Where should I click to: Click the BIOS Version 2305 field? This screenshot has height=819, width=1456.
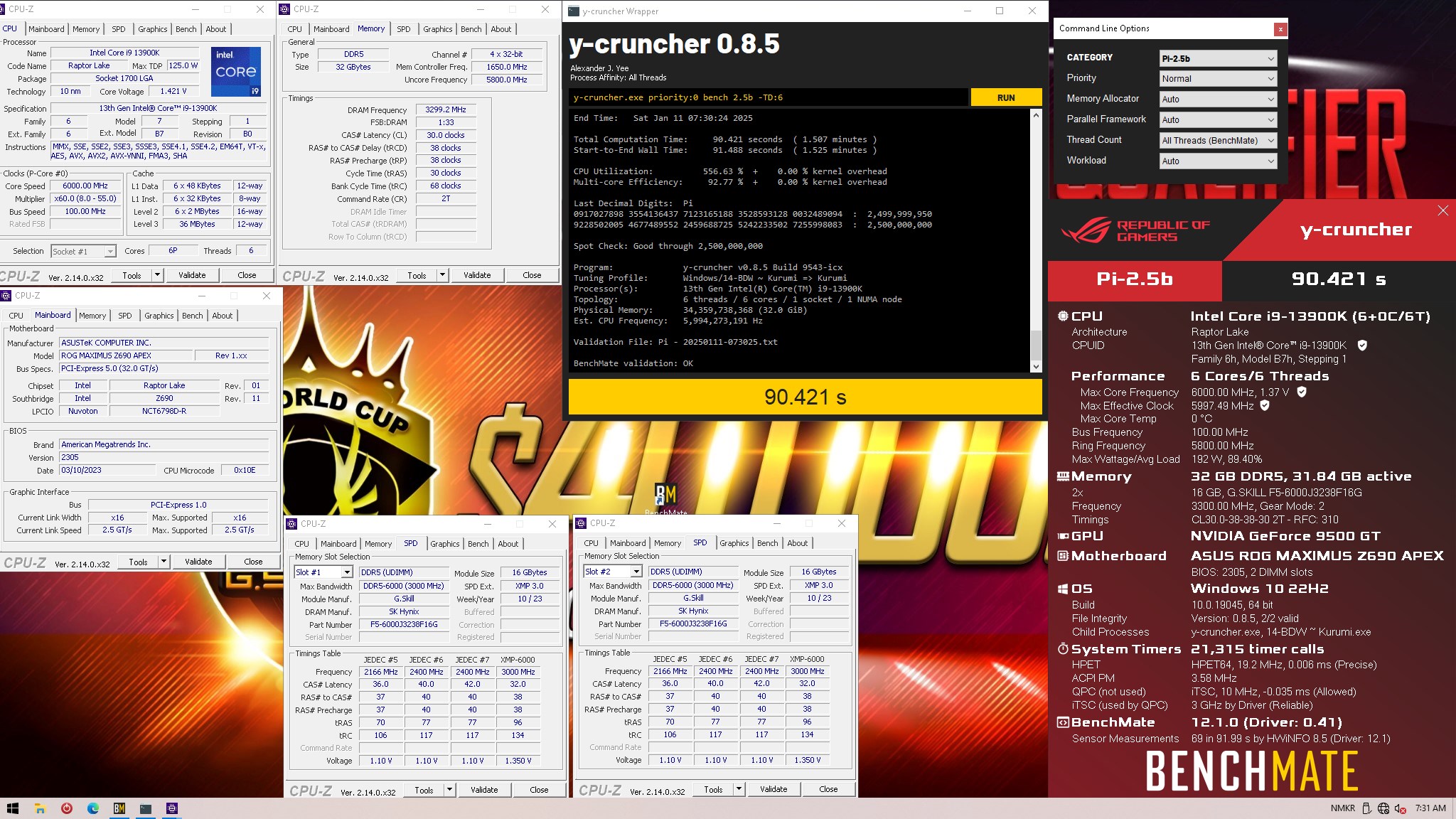[x=164, y=457]
